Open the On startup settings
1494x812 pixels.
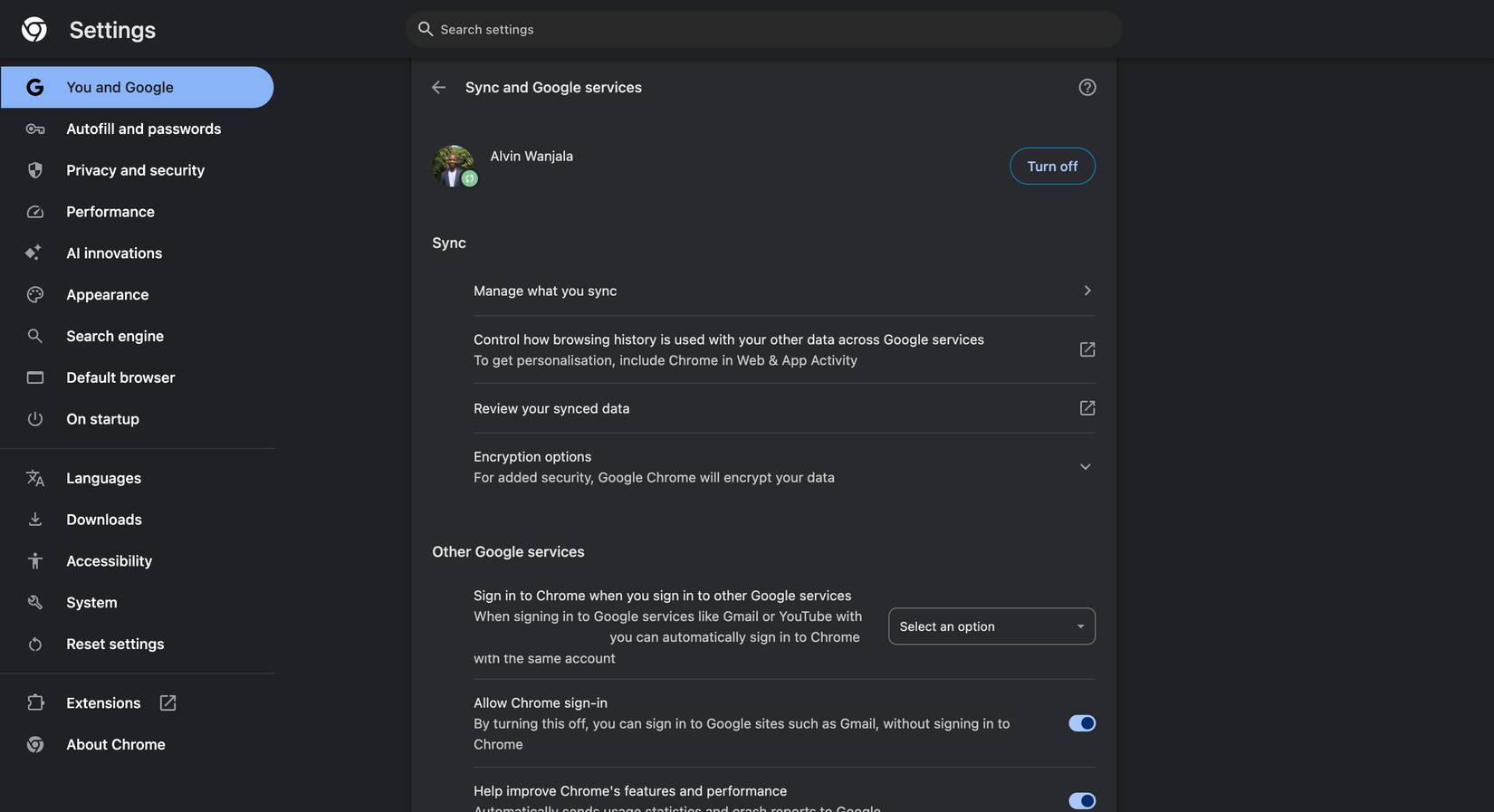[x=102, y=418]
